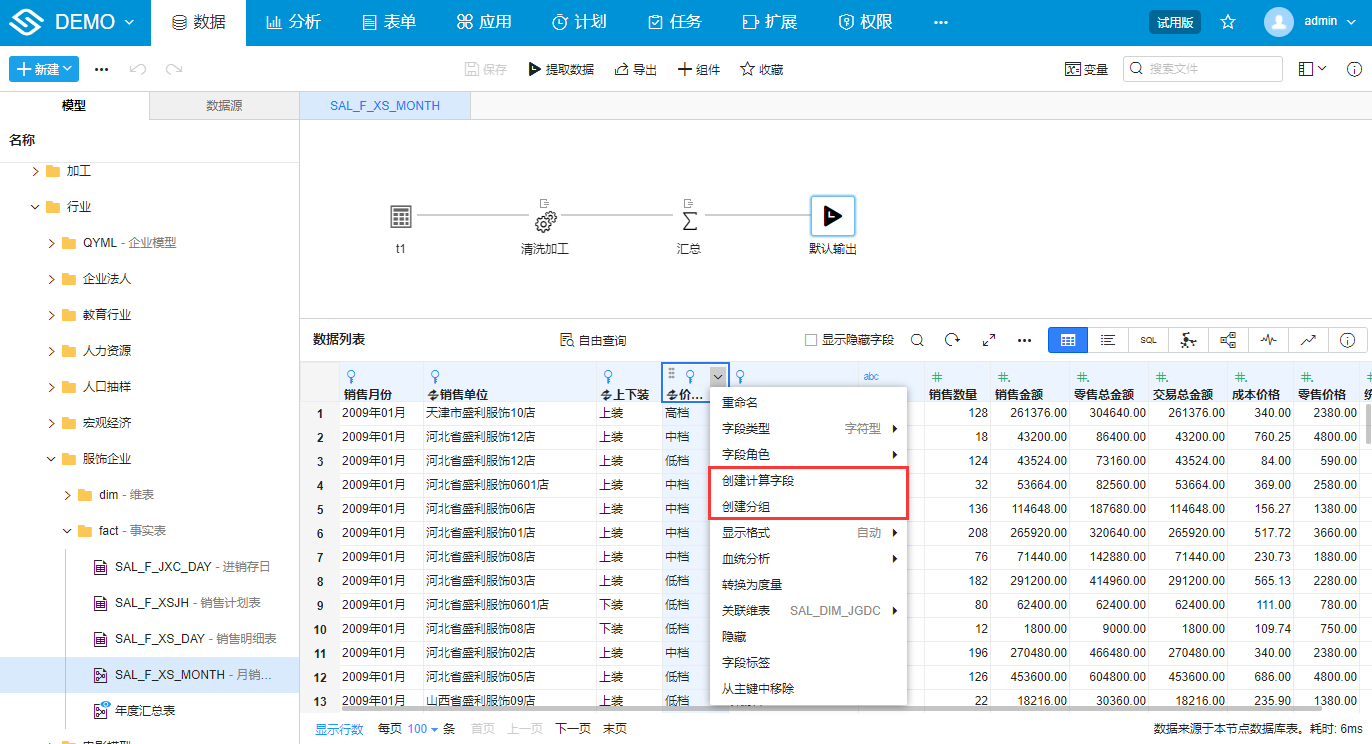The width and height of the screenshot is (1372, 744).
Task: Expand the QYML 企业模型 folder
Action: point(52,243)
